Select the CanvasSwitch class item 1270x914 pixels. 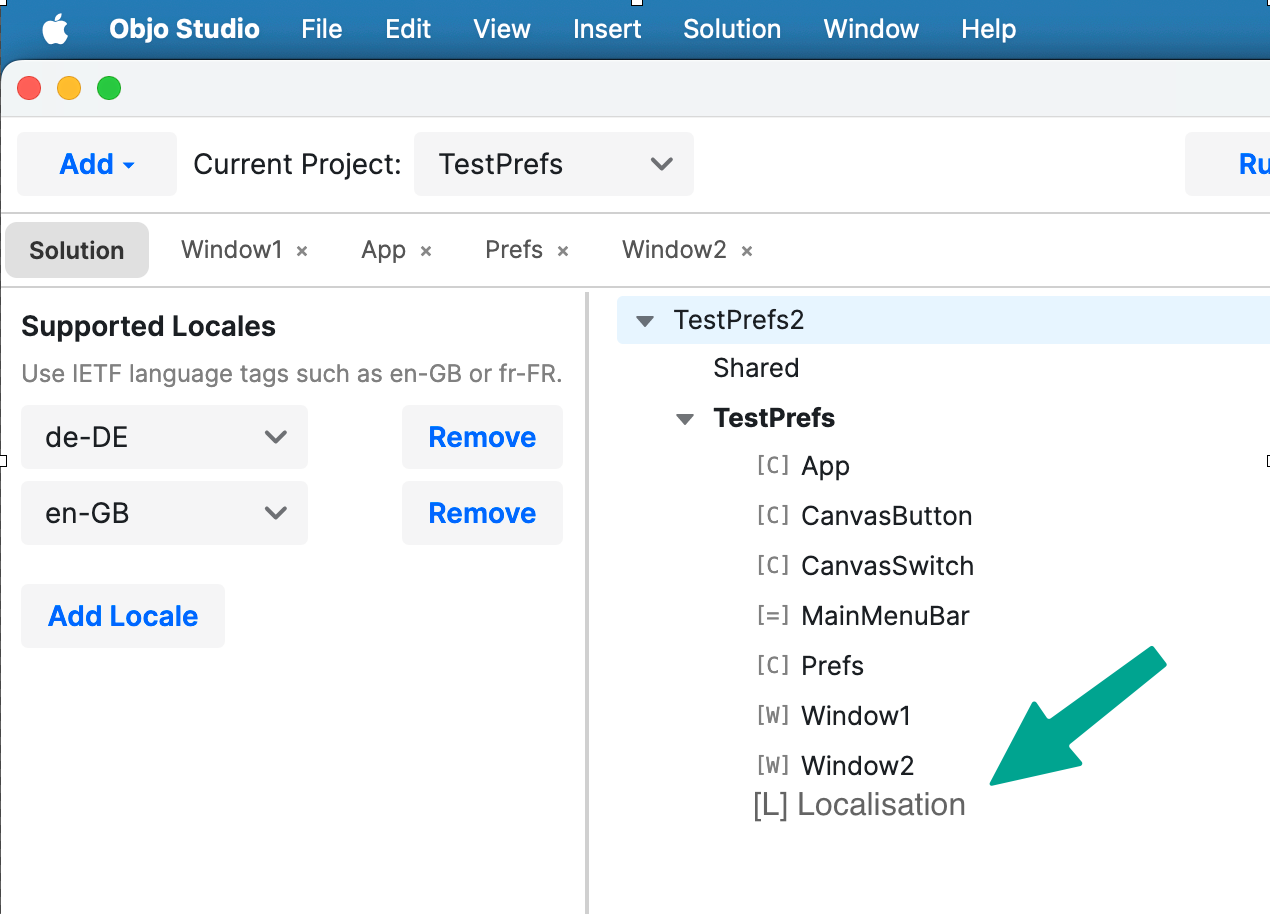coord(888,566)
